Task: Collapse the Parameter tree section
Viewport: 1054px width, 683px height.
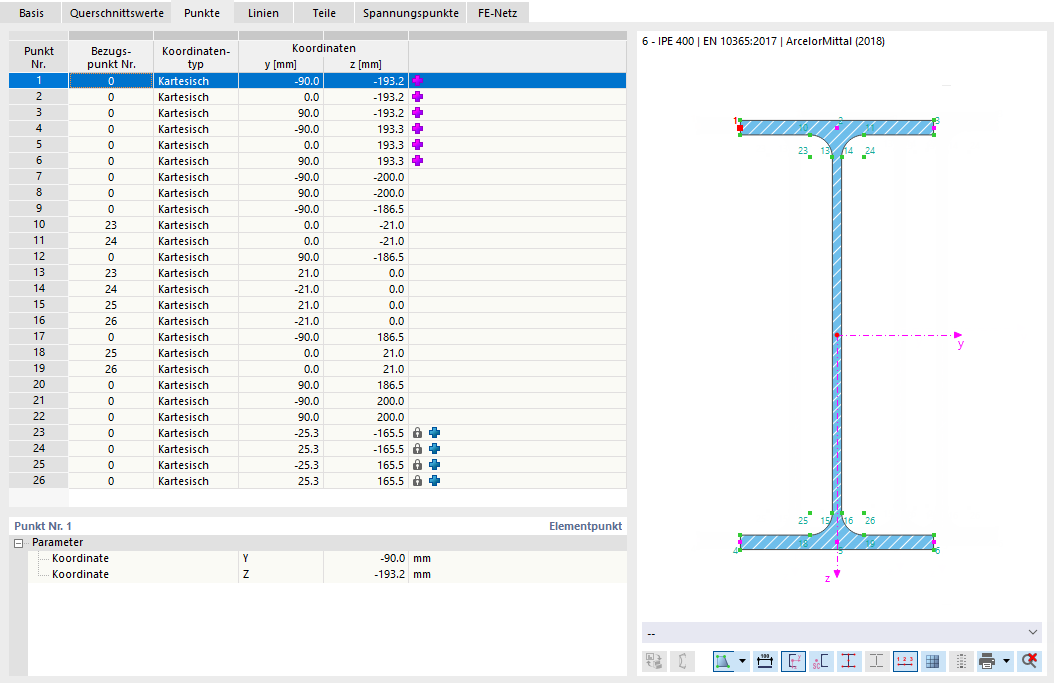Action: [x=19, y=543]
